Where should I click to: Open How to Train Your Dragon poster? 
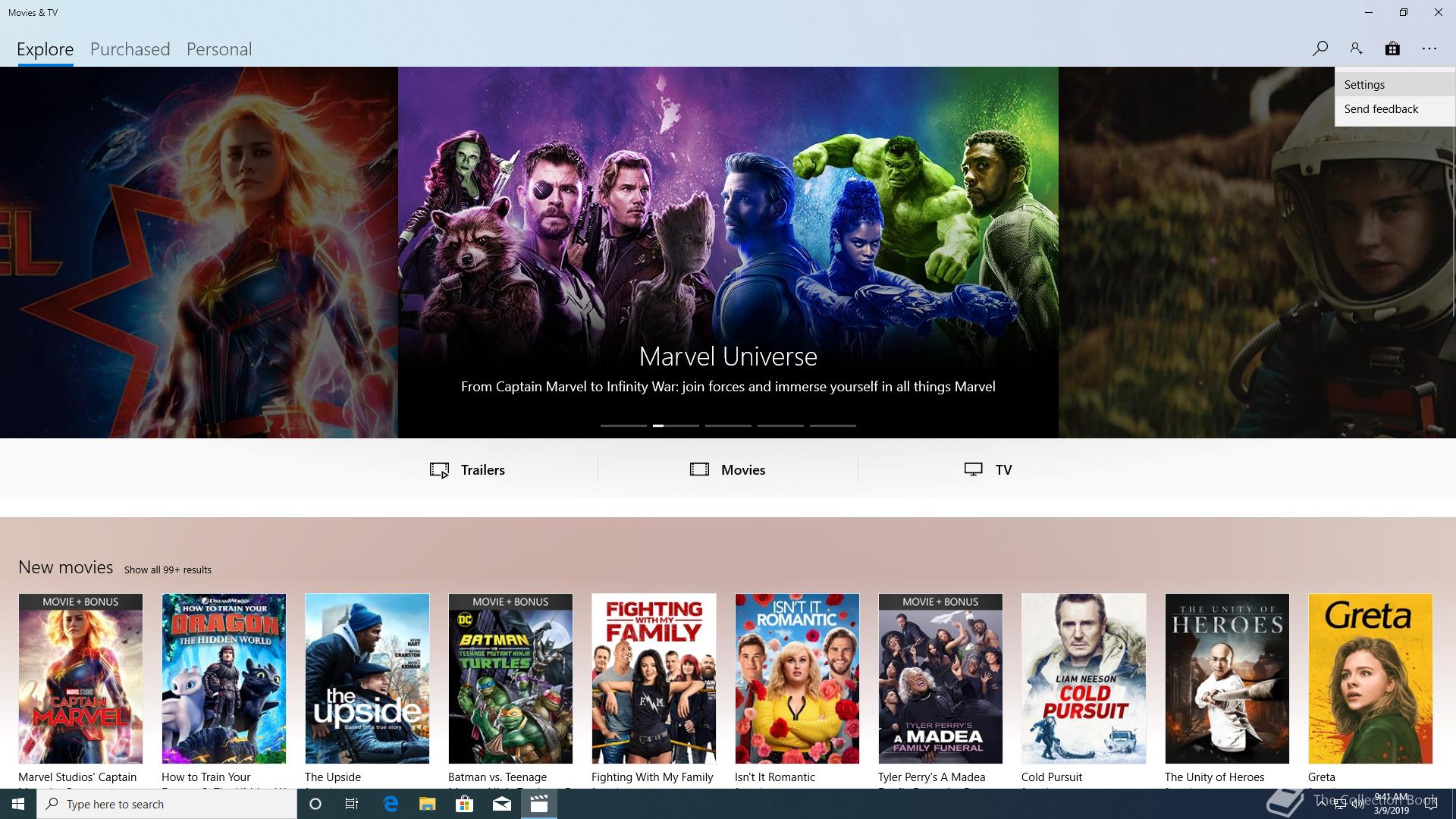pyautogui.click(x=224, y=679)
